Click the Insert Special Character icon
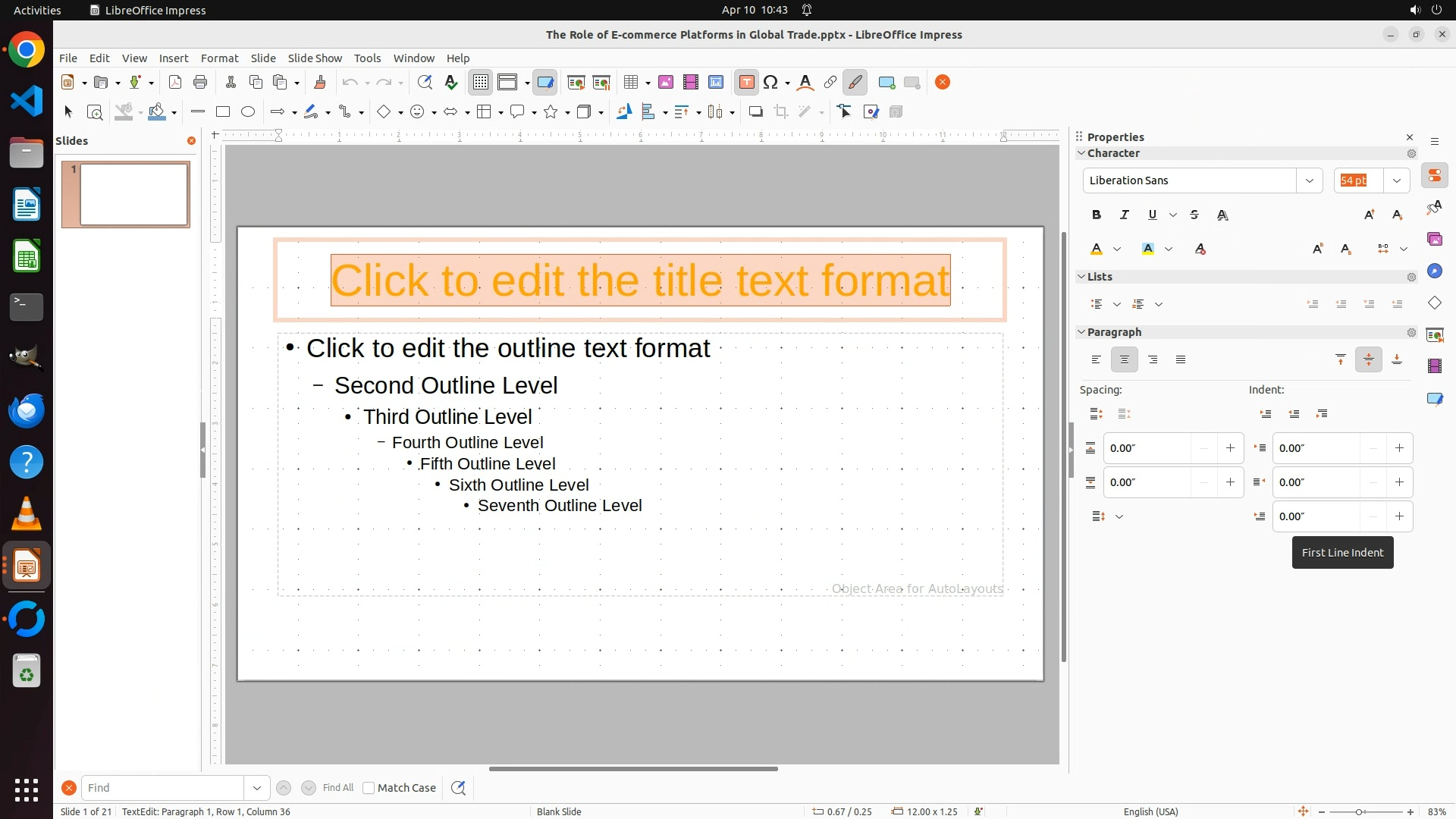The width and height of the screenshot is (1456, 819). pos(770,83)
